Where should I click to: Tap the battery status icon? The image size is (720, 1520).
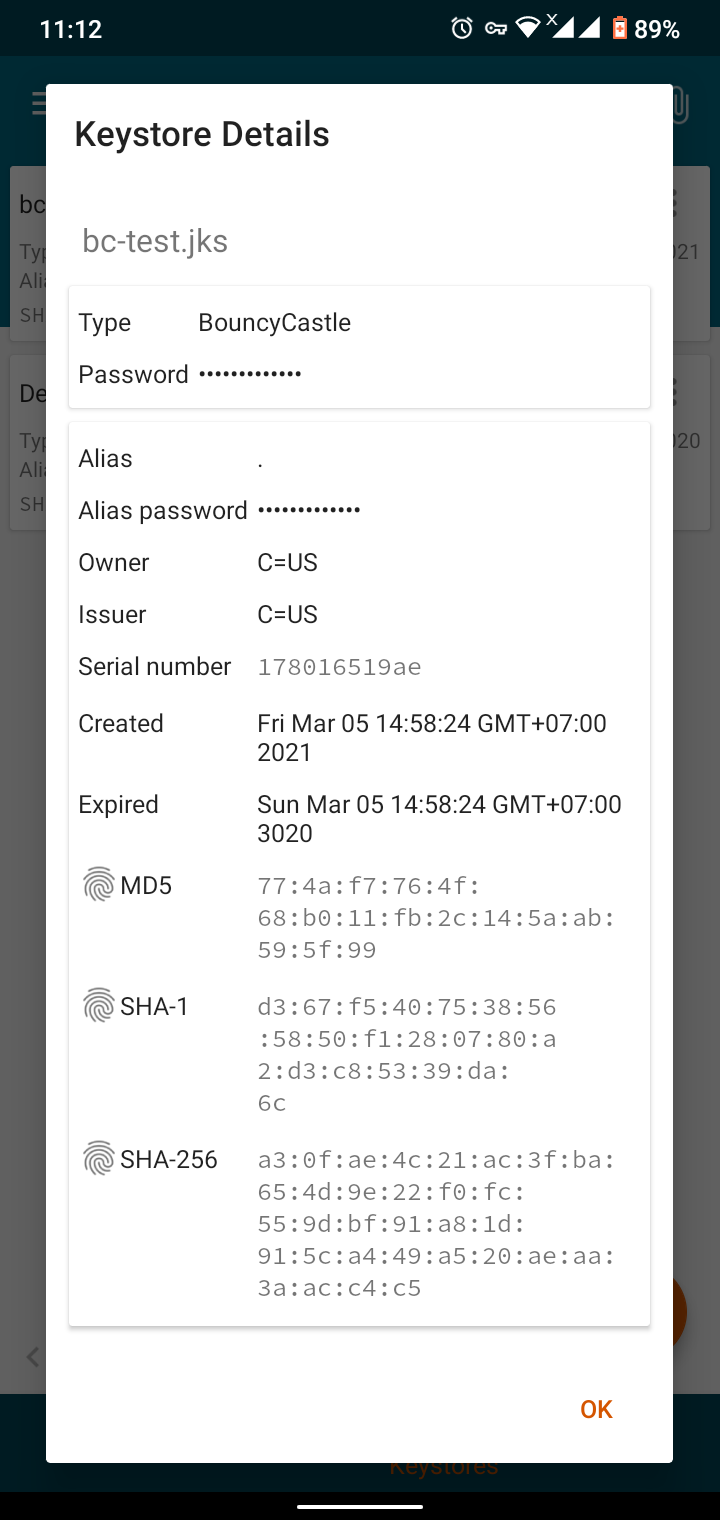[x=620, y=29]
